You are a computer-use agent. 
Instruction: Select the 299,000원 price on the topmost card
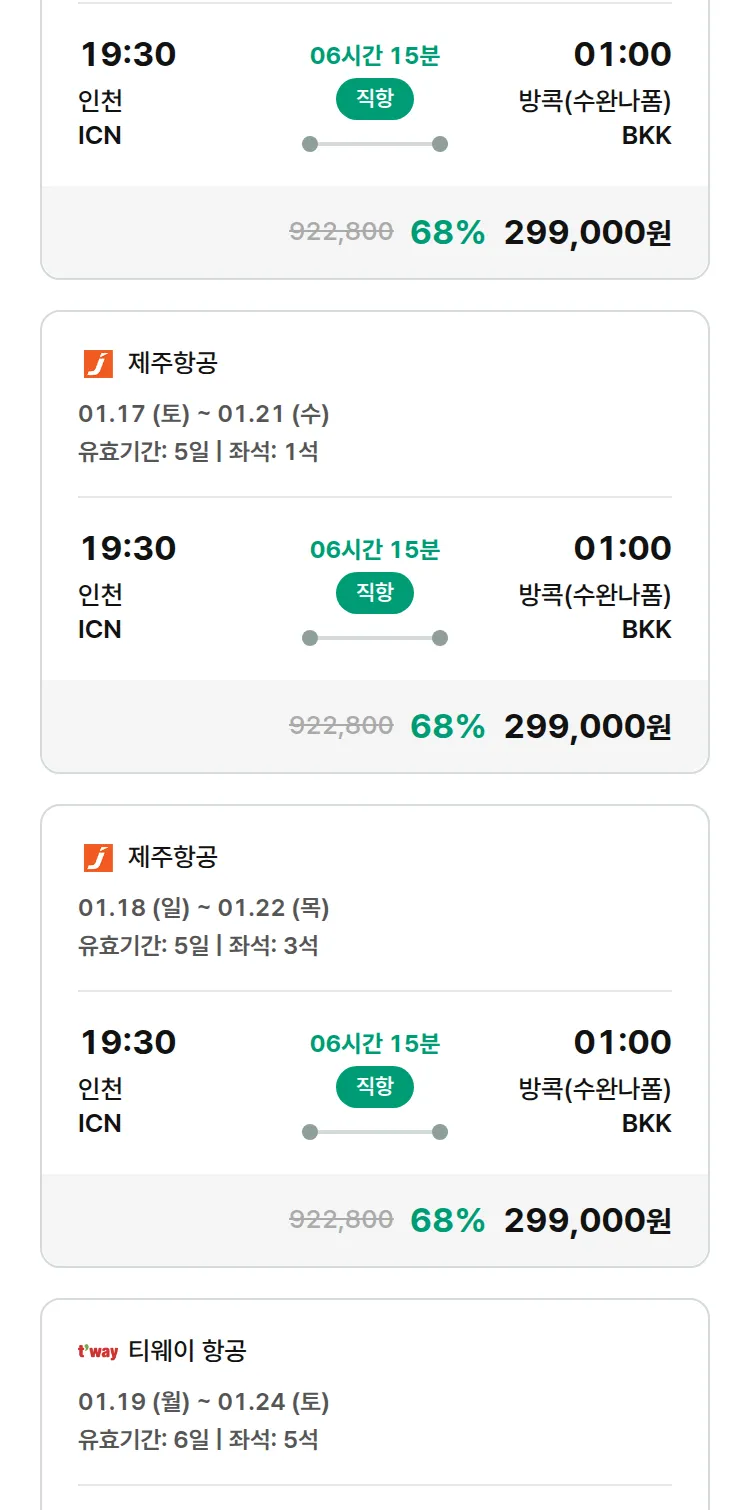587,233
